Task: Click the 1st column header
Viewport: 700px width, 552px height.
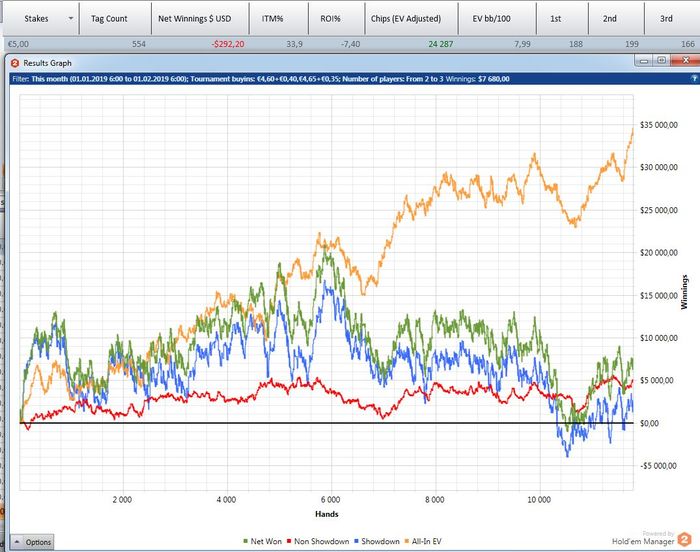Action: pyautogui.click(x=562, y=18)
